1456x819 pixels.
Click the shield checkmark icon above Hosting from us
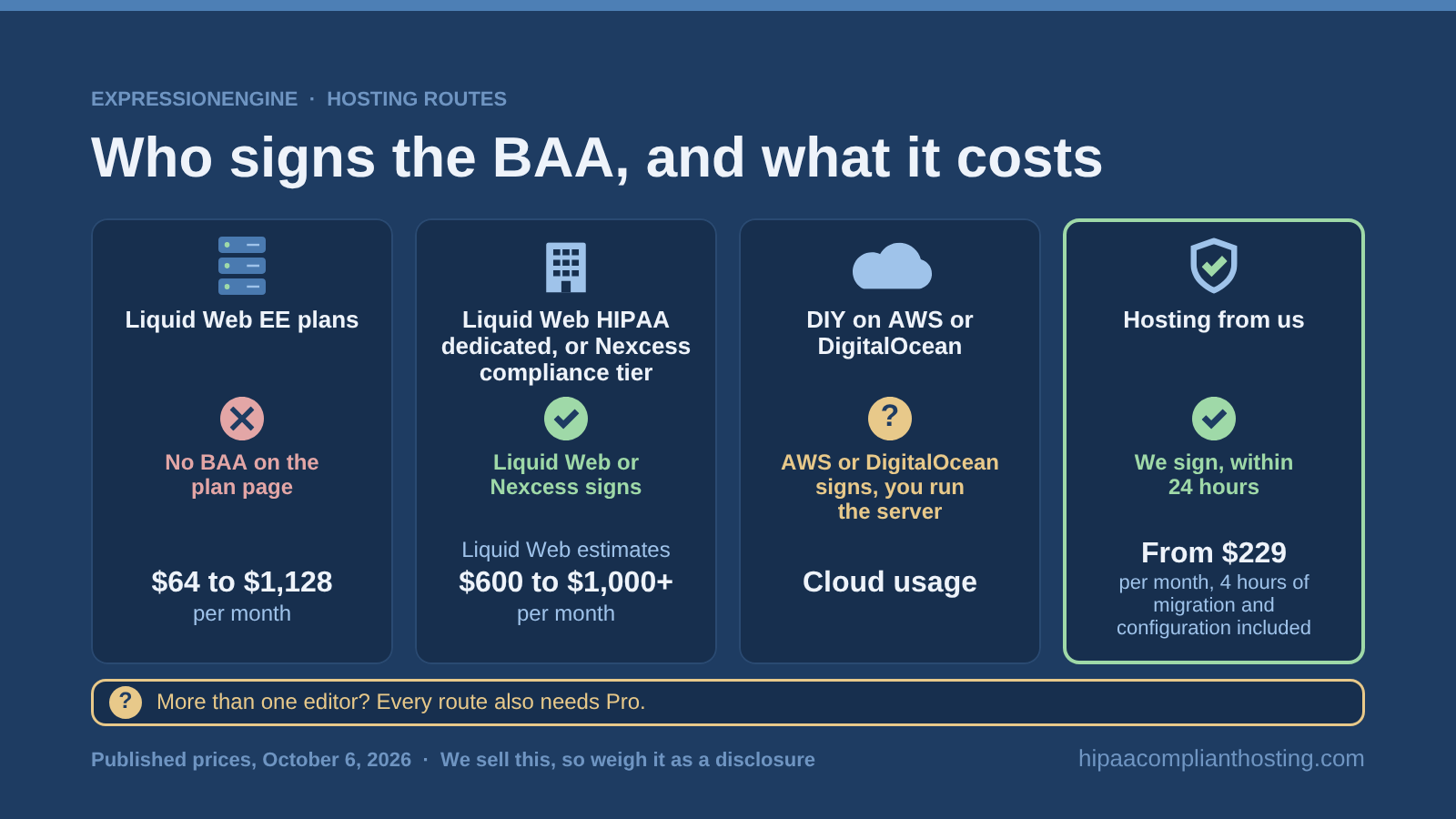pyautogui.click(x=1214, y=266)
